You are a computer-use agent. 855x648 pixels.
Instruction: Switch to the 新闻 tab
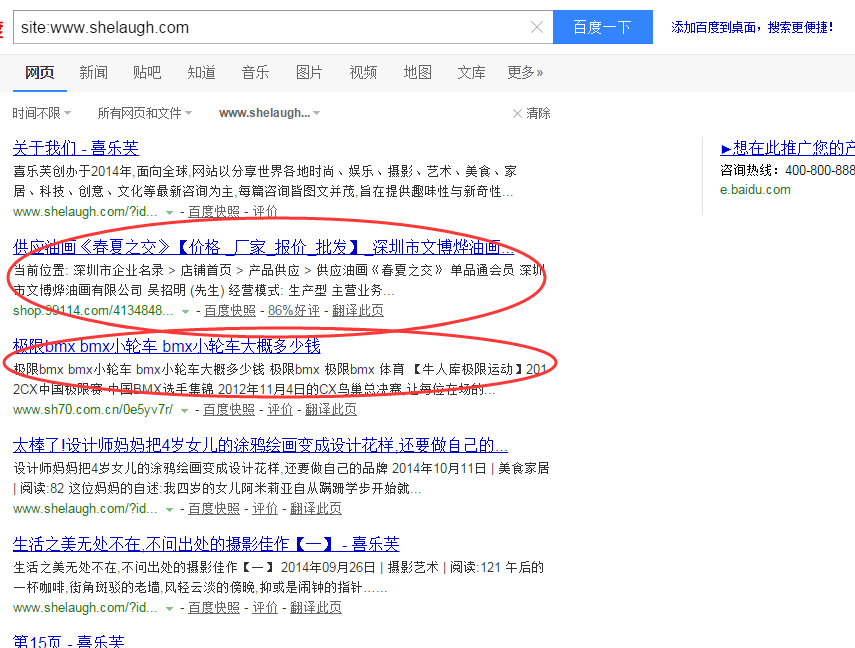point(93,72)
